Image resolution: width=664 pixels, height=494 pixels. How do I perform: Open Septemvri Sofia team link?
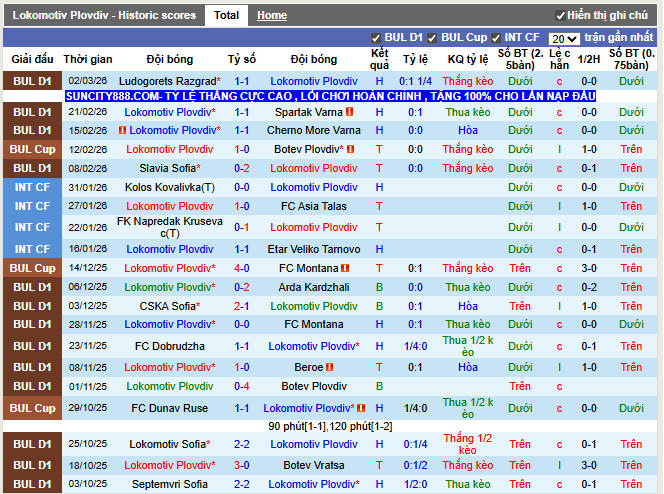pos(170,484)
